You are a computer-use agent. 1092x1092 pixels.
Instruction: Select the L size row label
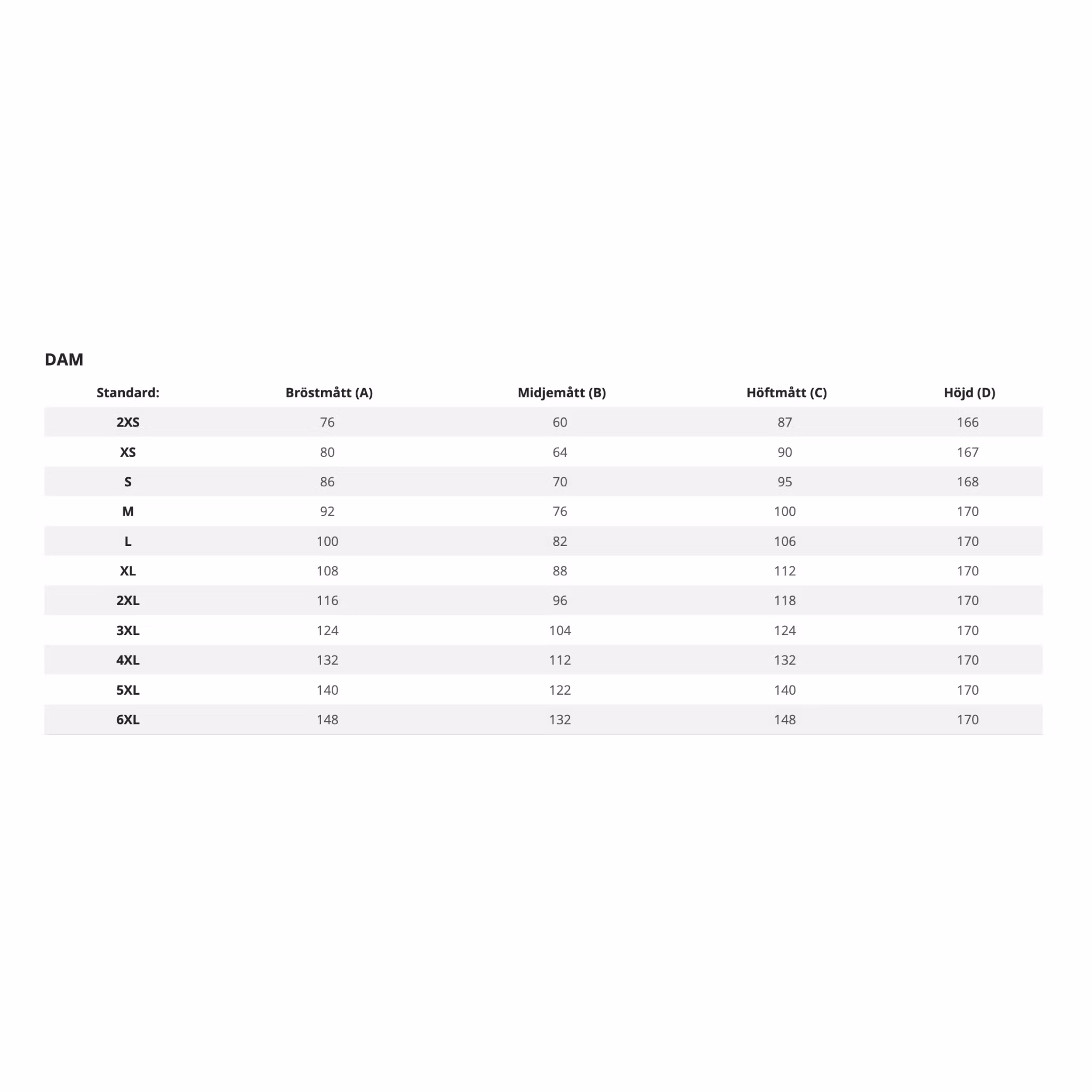pos(128,542)
